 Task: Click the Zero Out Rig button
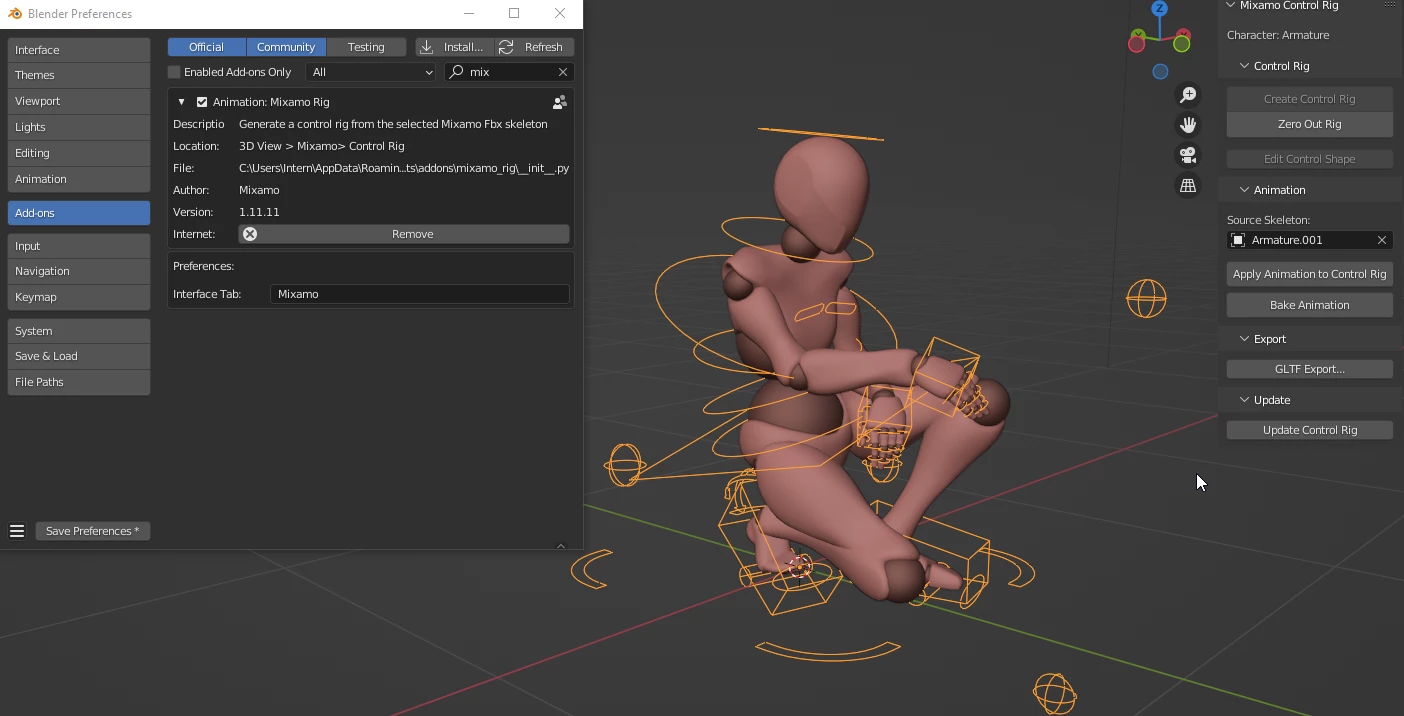coord(1310,124)
